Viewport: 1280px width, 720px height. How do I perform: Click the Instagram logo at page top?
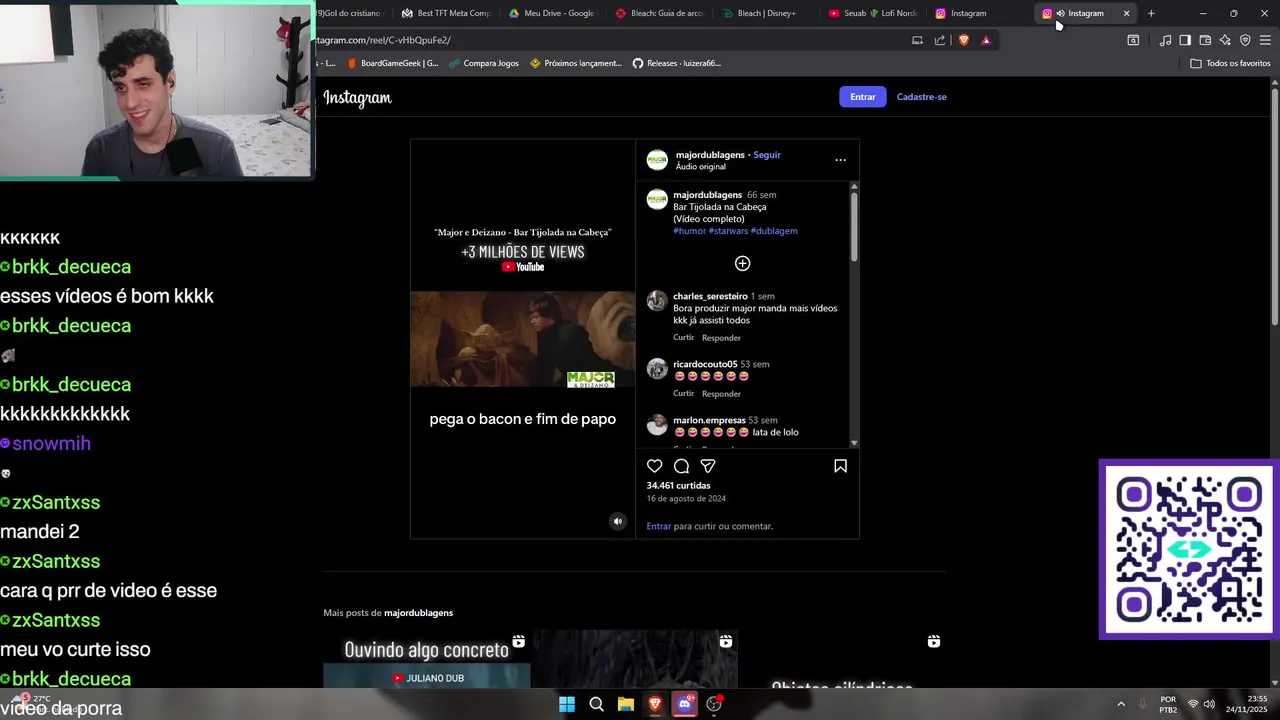coord(357,97)
